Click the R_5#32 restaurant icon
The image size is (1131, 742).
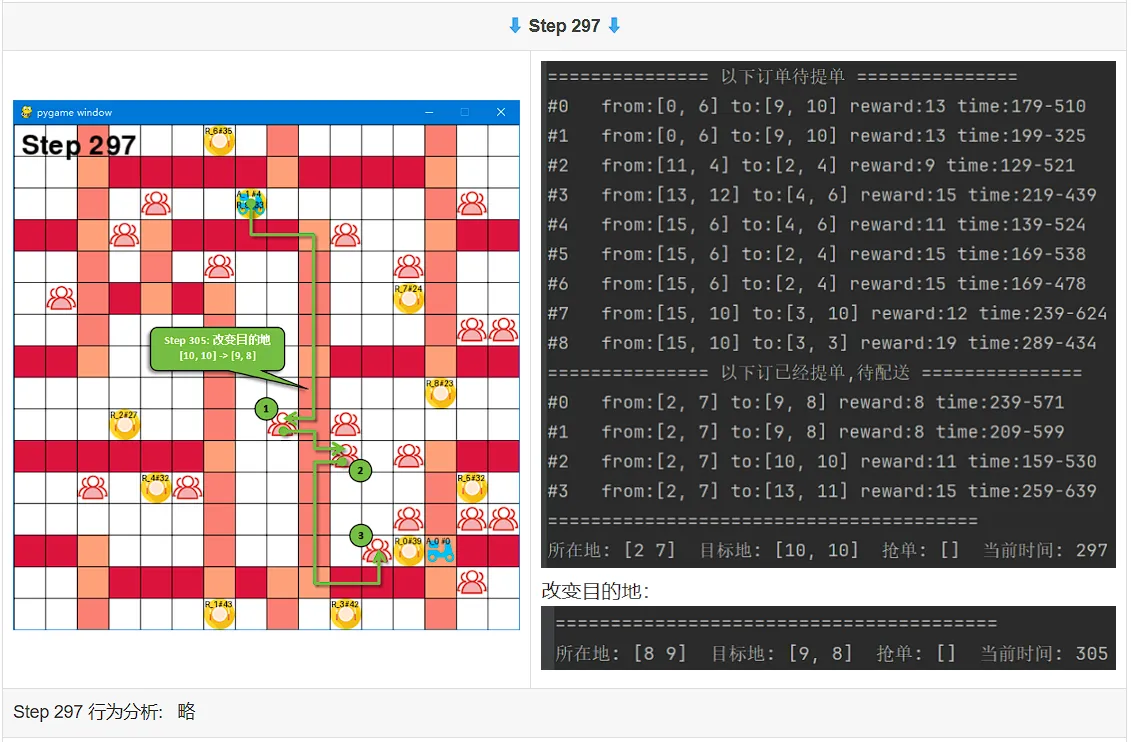click(x=472, y=488)
